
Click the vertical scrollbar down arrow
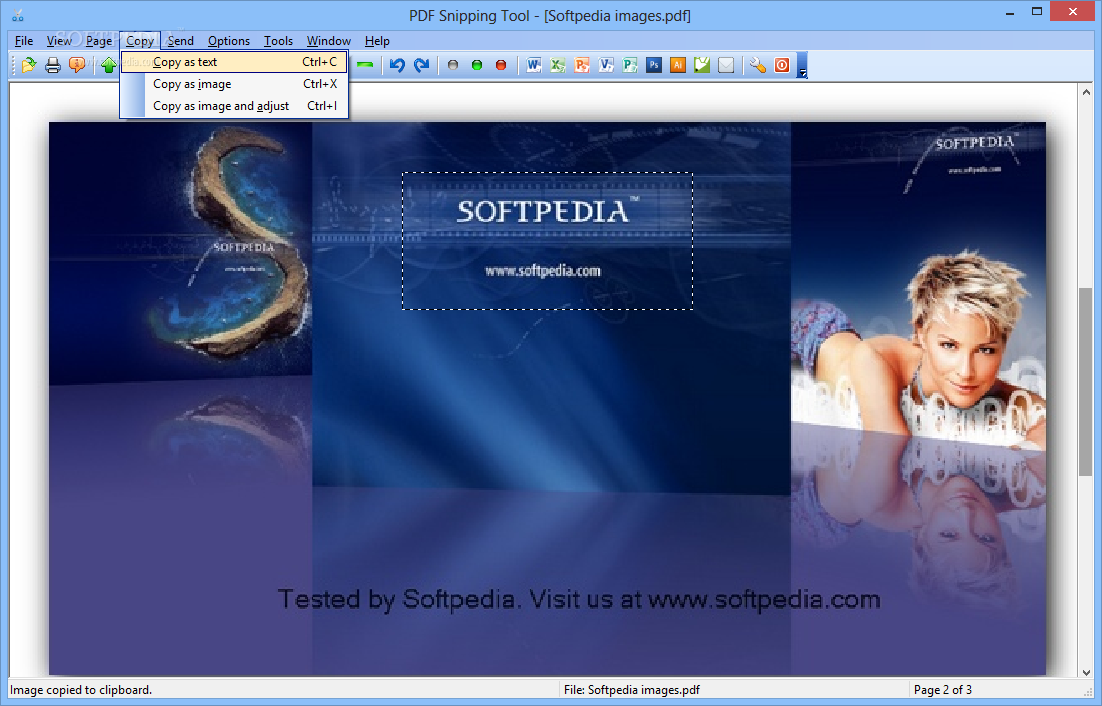pyautogui.click(x=1086, y=672)
